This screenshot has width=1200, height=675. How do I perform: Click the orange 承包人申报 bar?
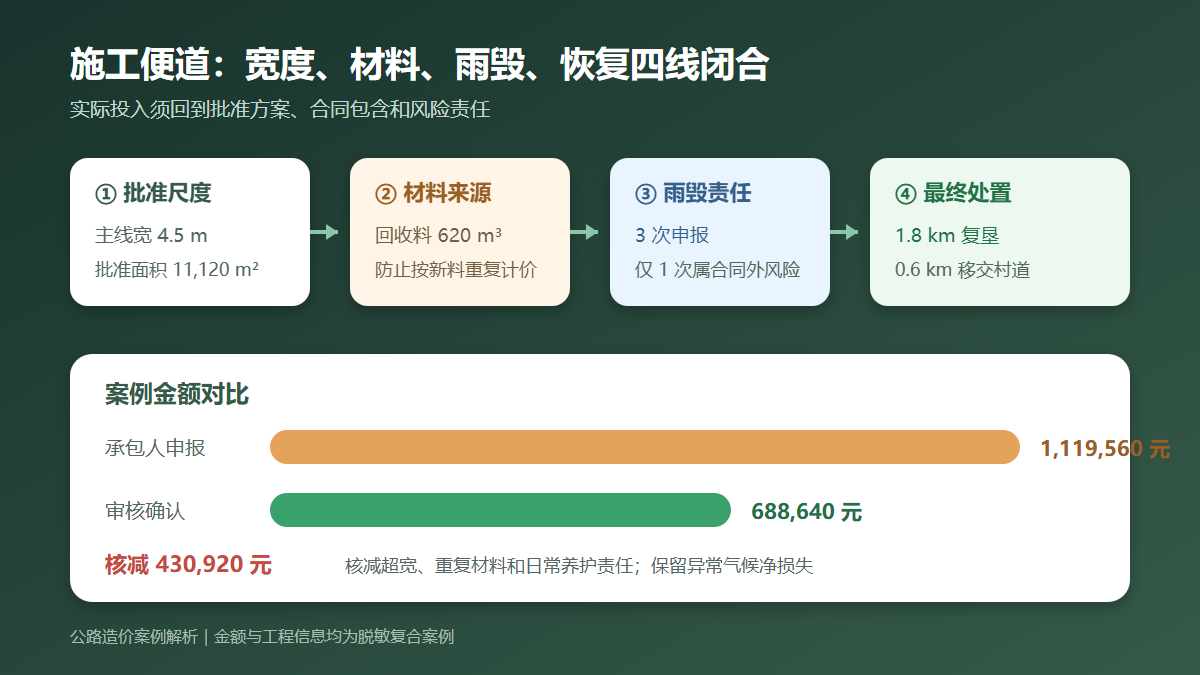tap(645, 447)
